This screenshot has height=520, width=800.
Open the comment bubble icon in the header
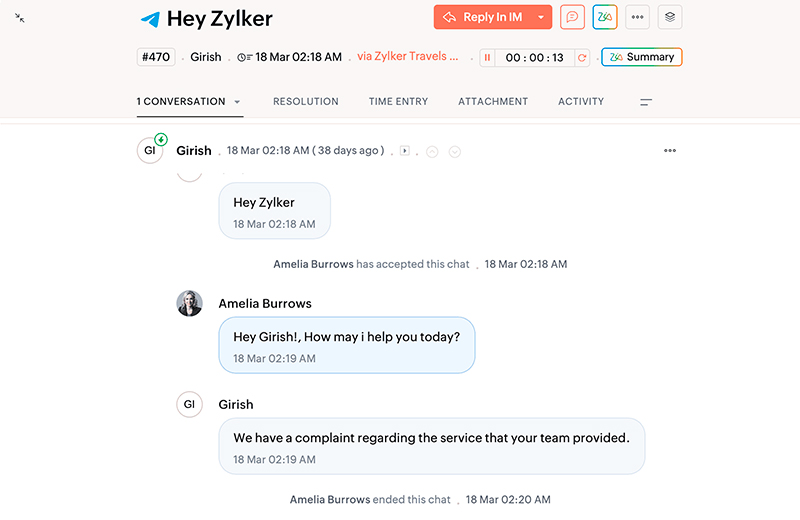click(572, 17)
